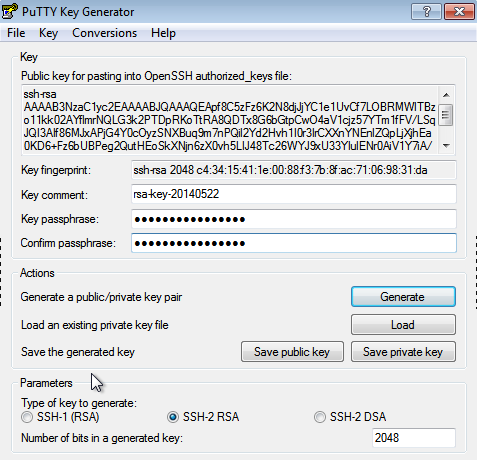477x460 pixels.
Task: Click the public key scrollbar up arrow
Action: [x=446, y=95]
